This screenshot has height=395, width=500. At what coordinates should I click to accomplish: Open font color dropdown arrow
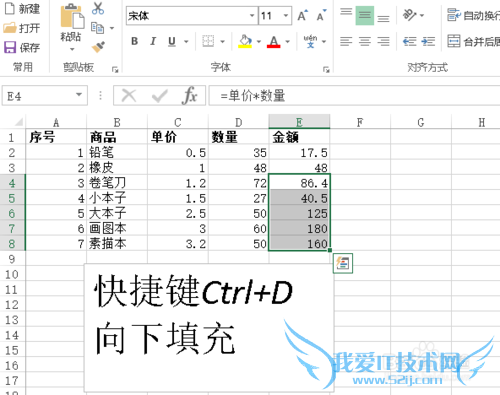[x=288, y=42]
